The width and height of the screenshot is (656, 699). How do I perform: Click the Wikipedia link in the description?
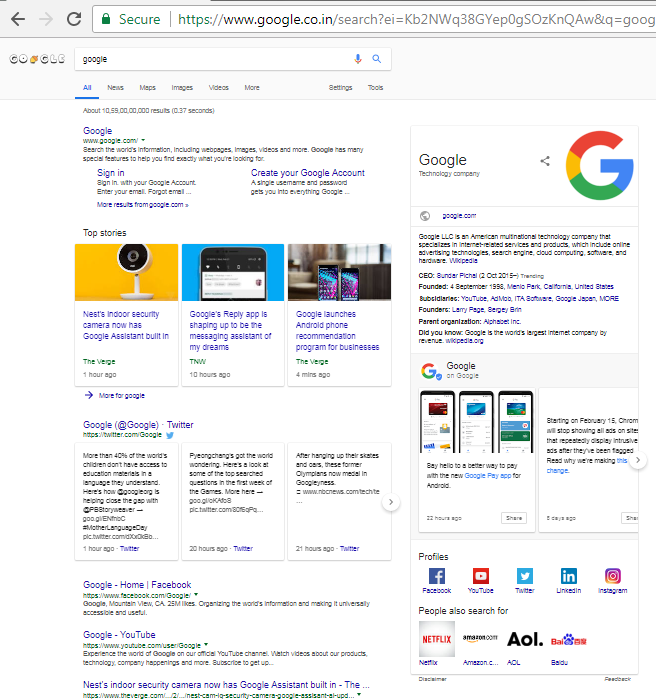pyautogui.click(x=463, y=261)
